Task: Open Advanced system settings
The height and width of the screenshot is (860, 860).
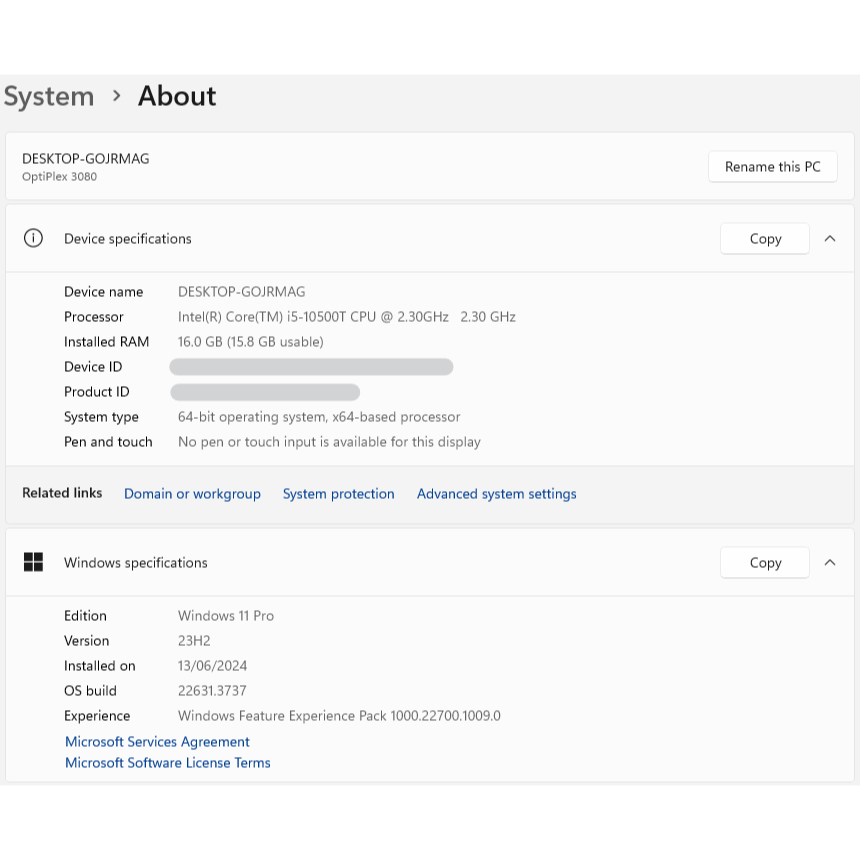Action: pos(496,494)
